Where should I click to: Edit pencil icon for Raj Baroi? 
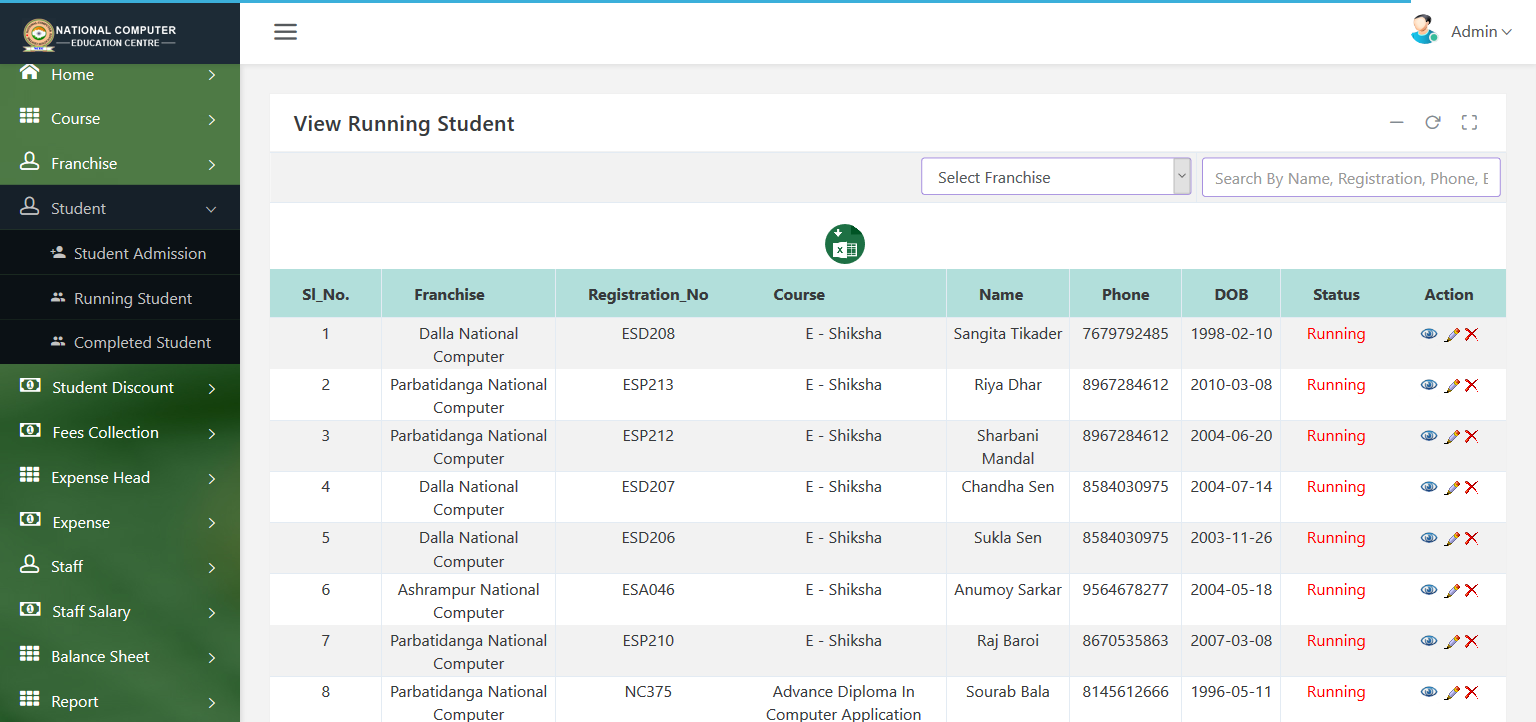1452,641
